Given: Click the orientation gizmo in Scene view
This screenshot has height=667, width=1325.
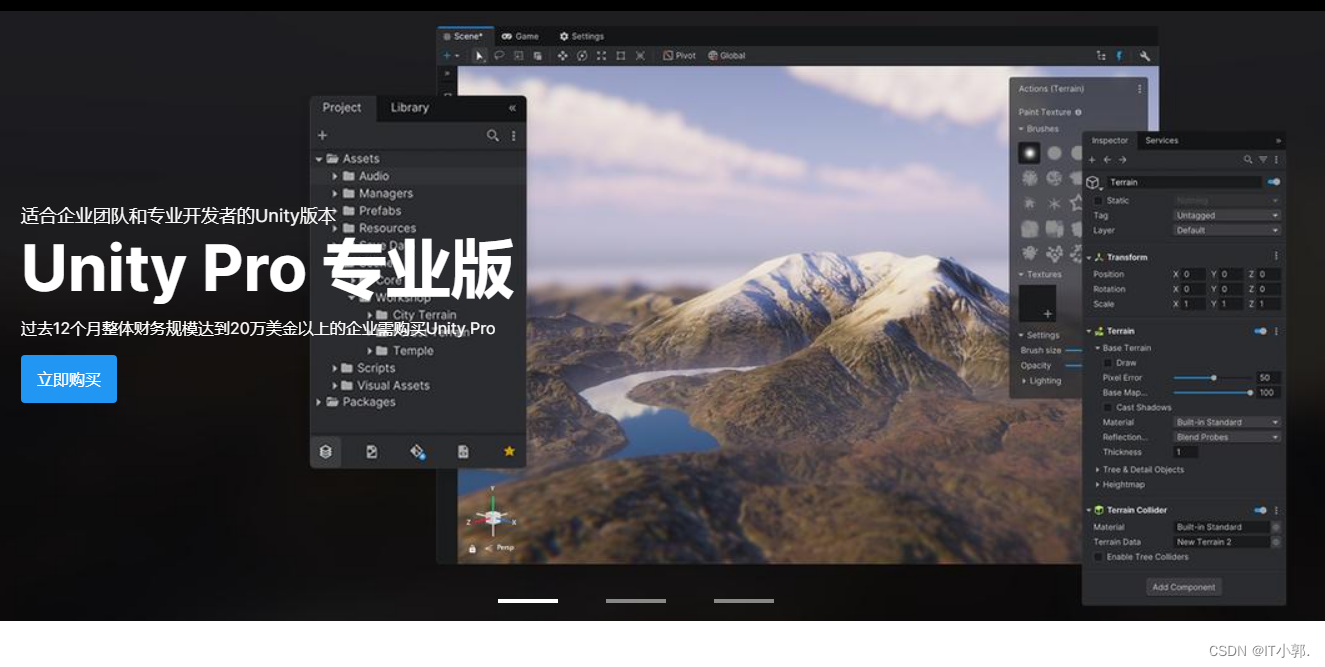Looking at the screenshot, I should click(491, 516).
